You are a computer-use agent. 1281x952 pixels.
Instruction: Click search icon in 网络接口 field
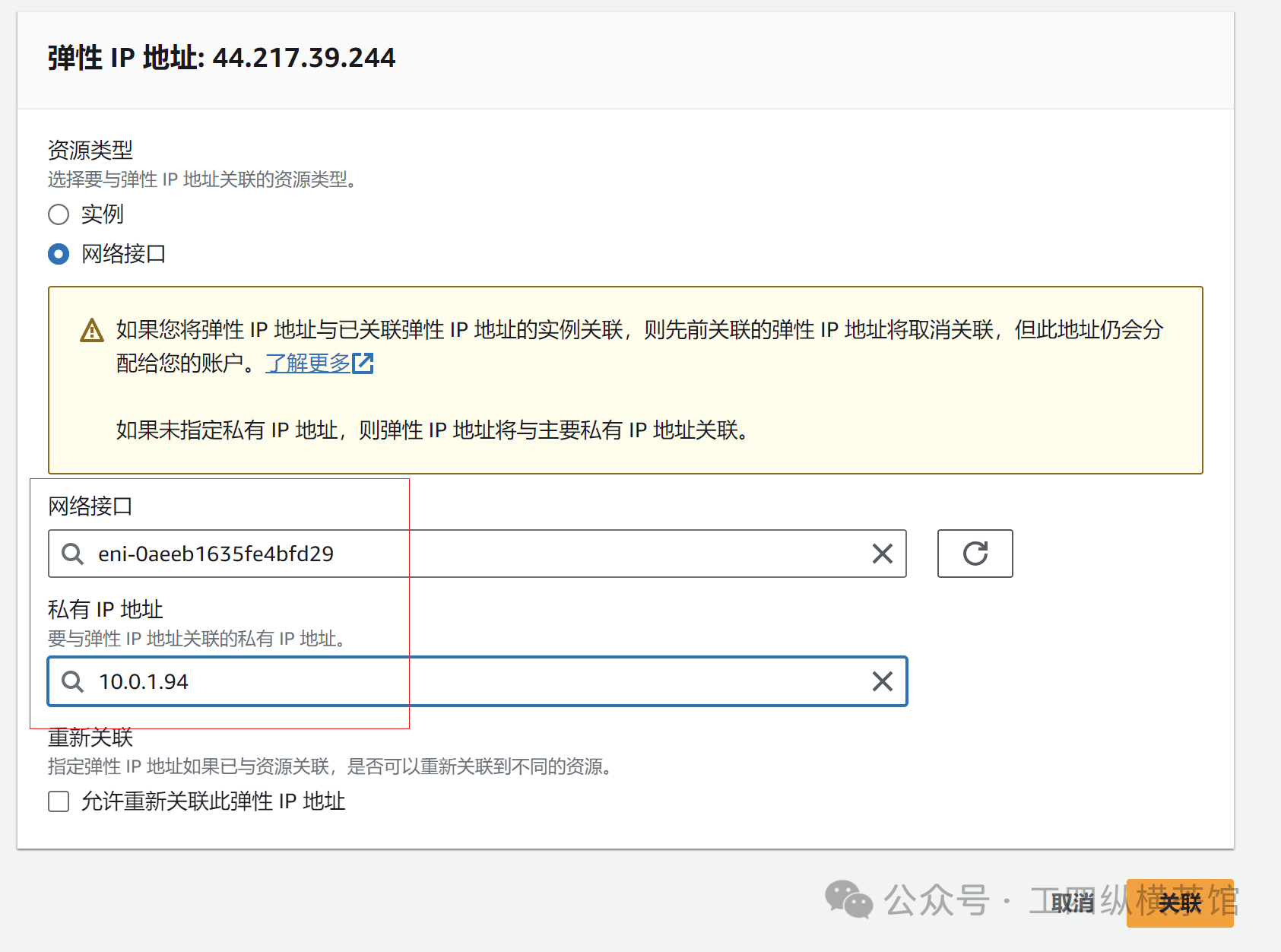pyautogui.click(x=73, y=554)
